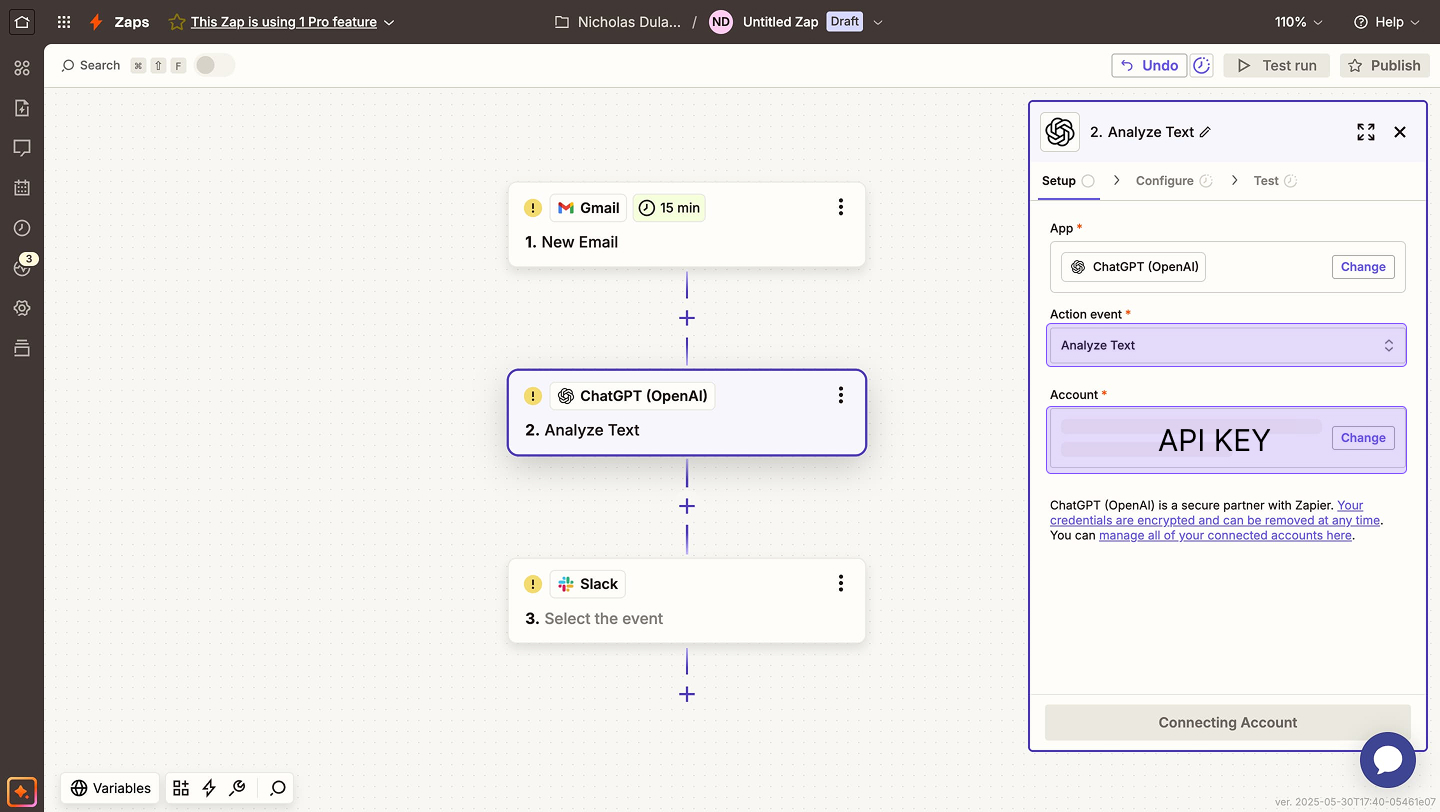
Task: Open the apps grid launcher
Action: point(64,22)
